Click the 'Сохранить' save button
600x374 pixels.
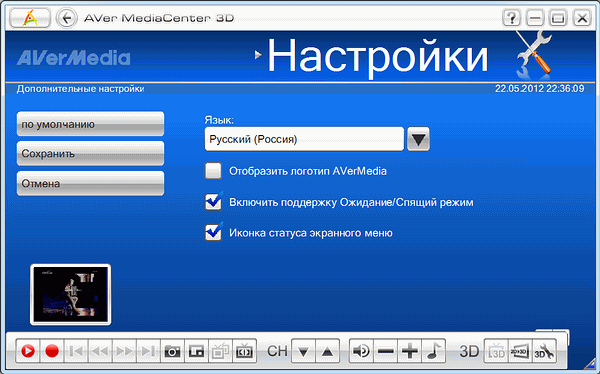pyautogui.click(x=90, y=153)
